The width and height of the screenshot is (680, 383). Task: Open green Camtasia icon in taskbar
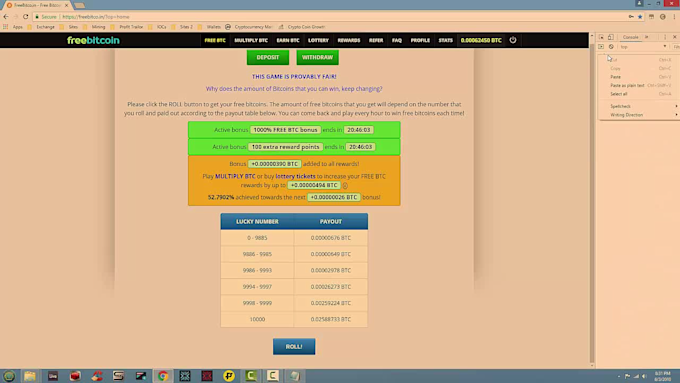[251, 376]
